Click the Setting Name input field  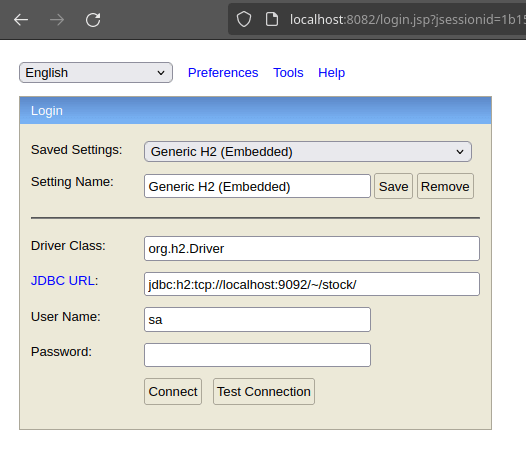(257, 186)
